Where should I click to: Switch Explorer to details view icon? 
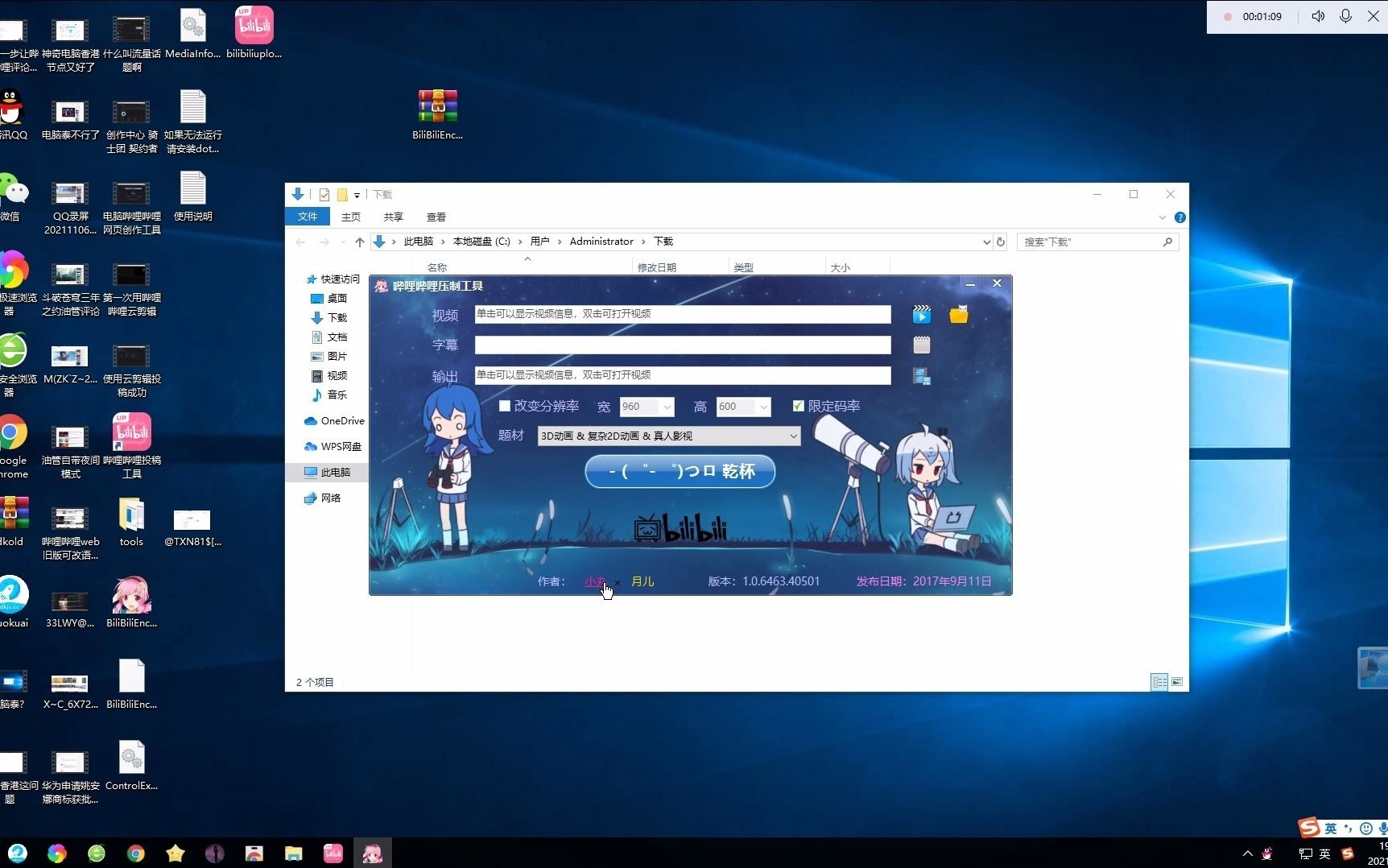pyautogui.click(x=1159, y=682)
